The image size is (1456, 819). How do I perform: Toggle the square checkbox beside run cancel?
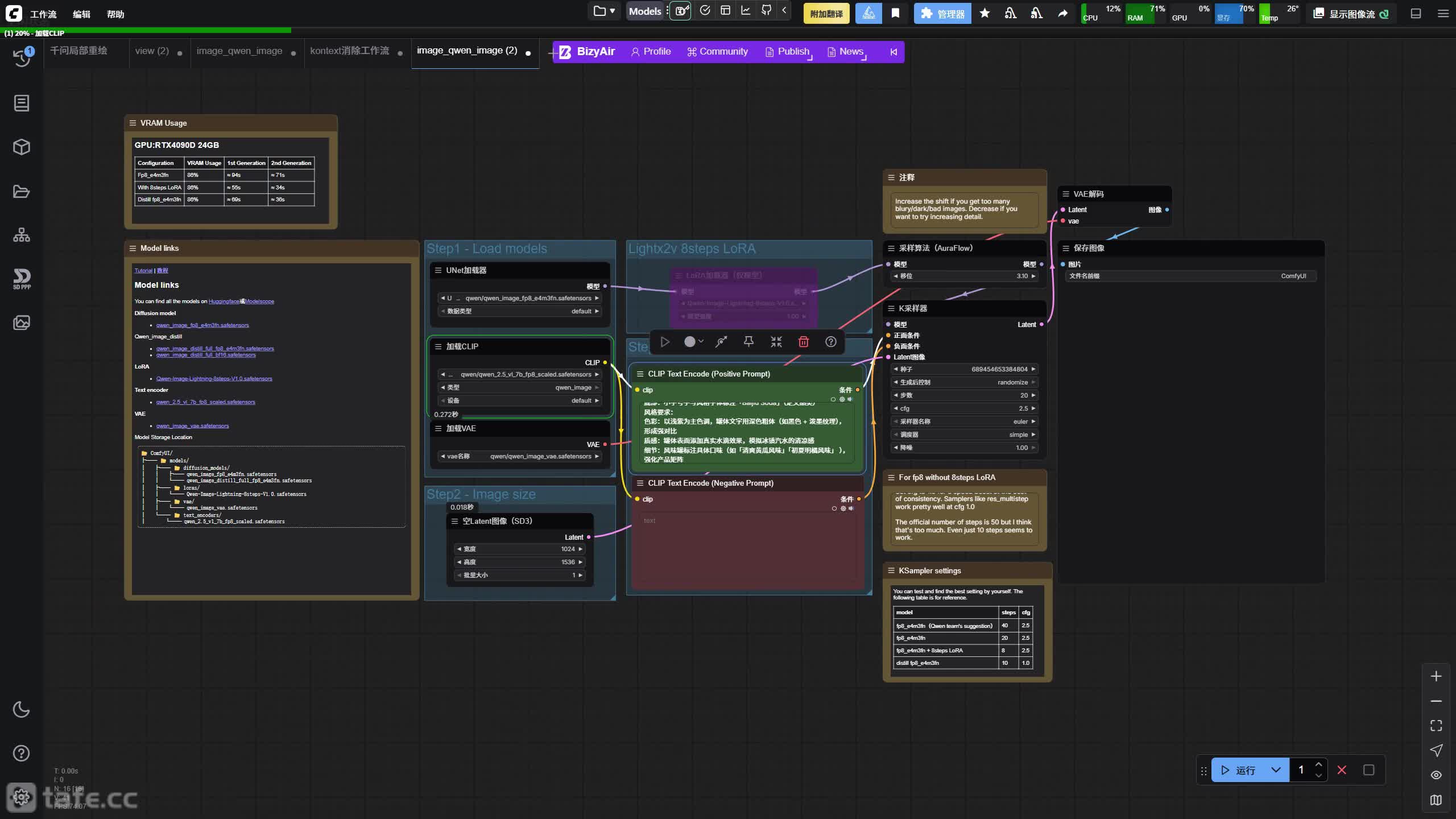coord(1368,770)
